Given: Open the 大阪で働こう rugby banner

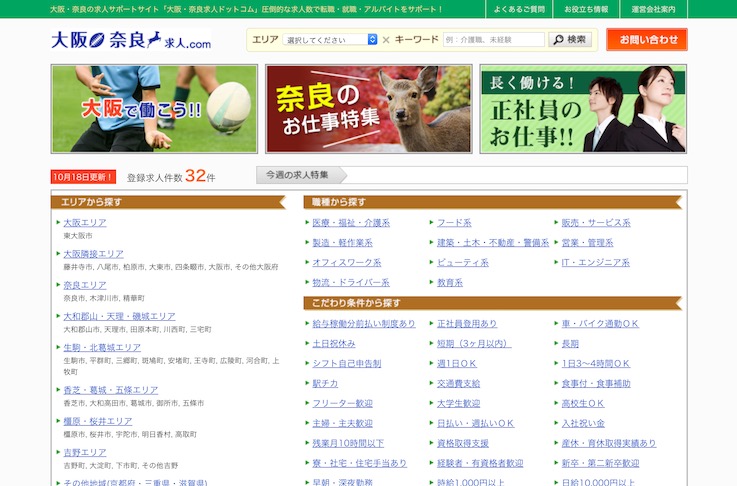Looking at the screenshot, I should click(154, 109).
